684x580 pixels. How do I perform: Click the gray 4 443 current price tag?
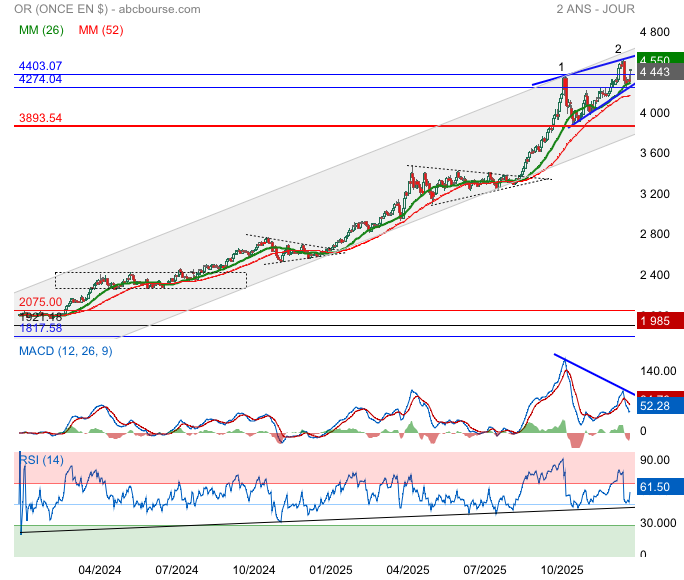click(x=660, y=72)
